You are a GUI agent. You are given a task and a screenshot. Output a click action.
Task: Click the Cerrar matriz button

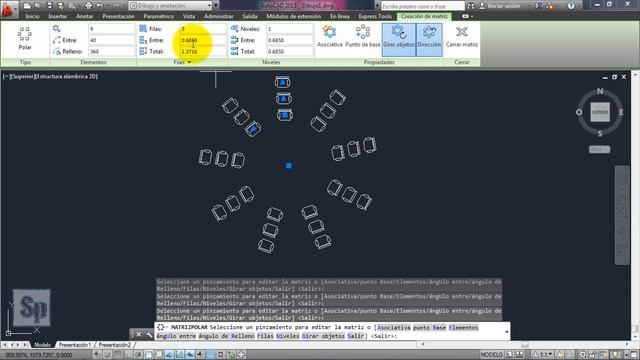coord(462,37)
